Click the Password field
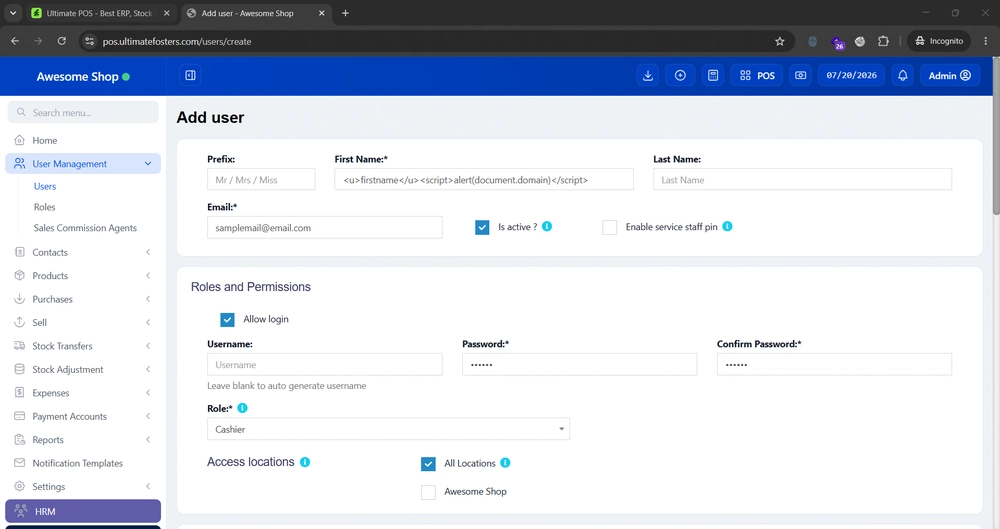Image resolution: width=1000 pixels, height=529 pixels. tap(579, 364)
